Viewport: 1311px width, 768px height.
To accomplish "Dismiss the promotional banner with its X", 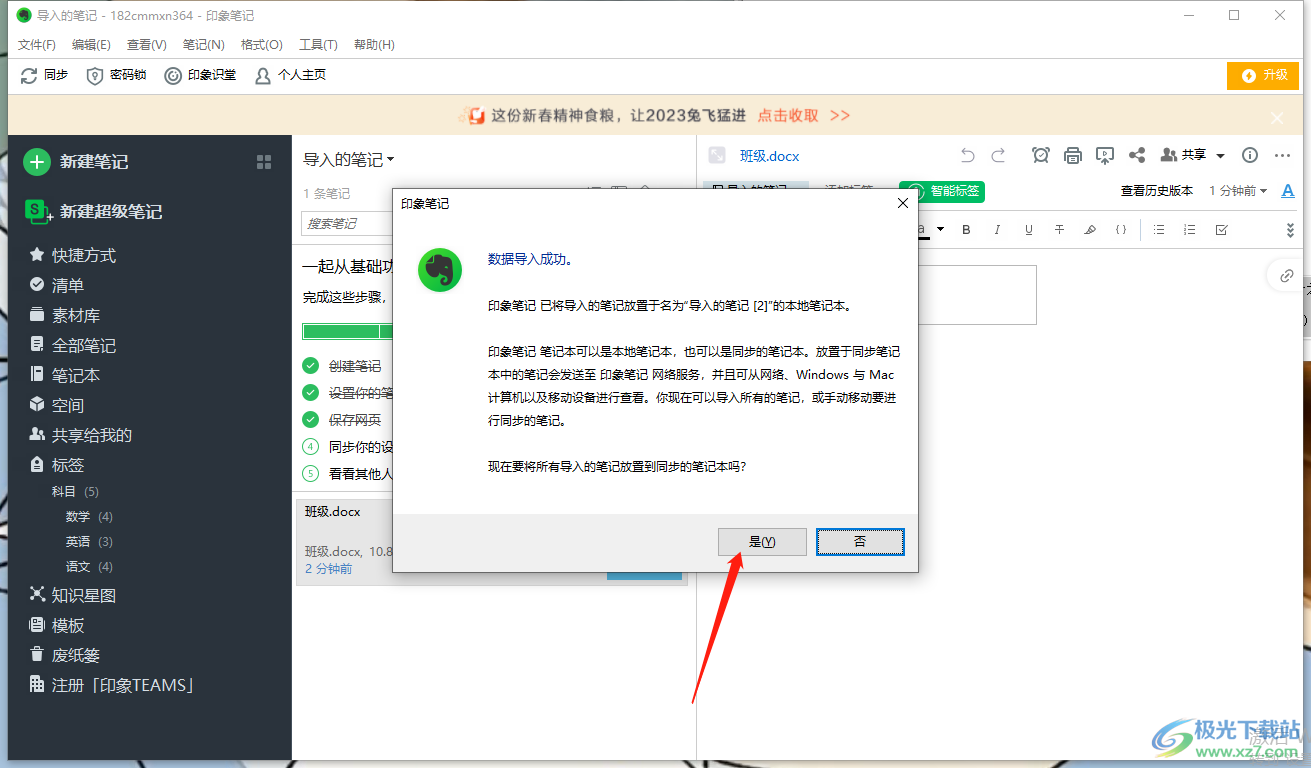I will (x=1277, y=117).
